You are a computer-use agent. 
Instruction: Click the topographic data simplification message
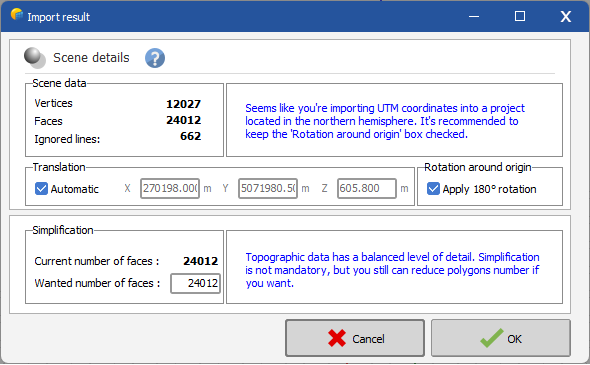tap(392, 270)
